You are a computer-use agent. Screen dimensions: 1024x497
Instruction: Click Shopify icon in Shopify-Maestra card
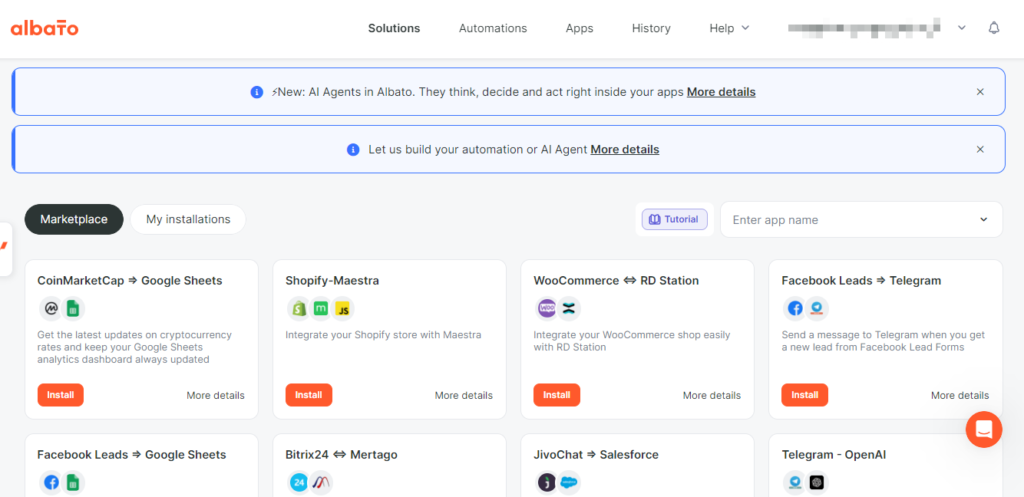pos(298,308)
